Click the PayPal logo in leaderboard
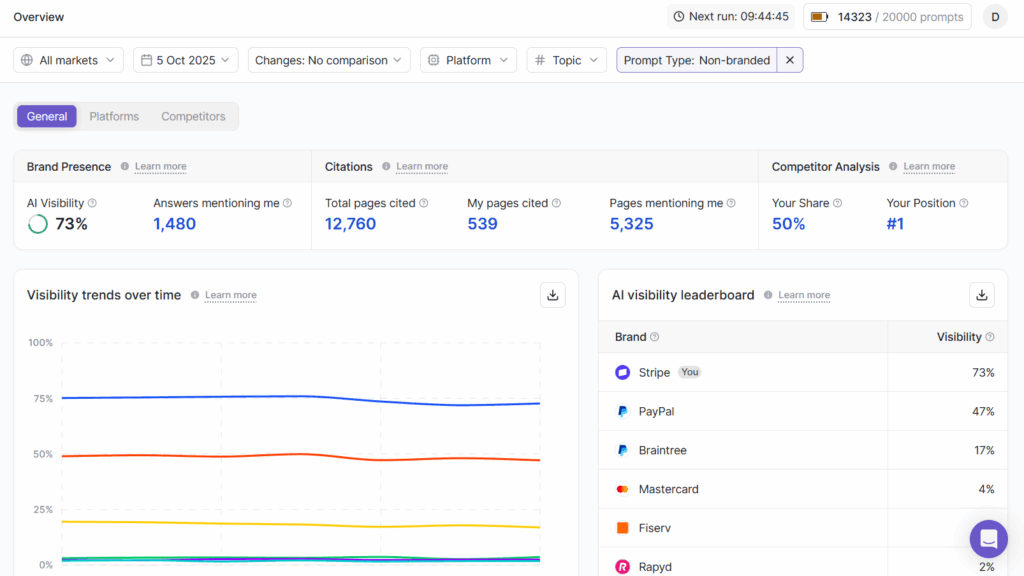Screen dimensions: 1024x576 point(622,411)
